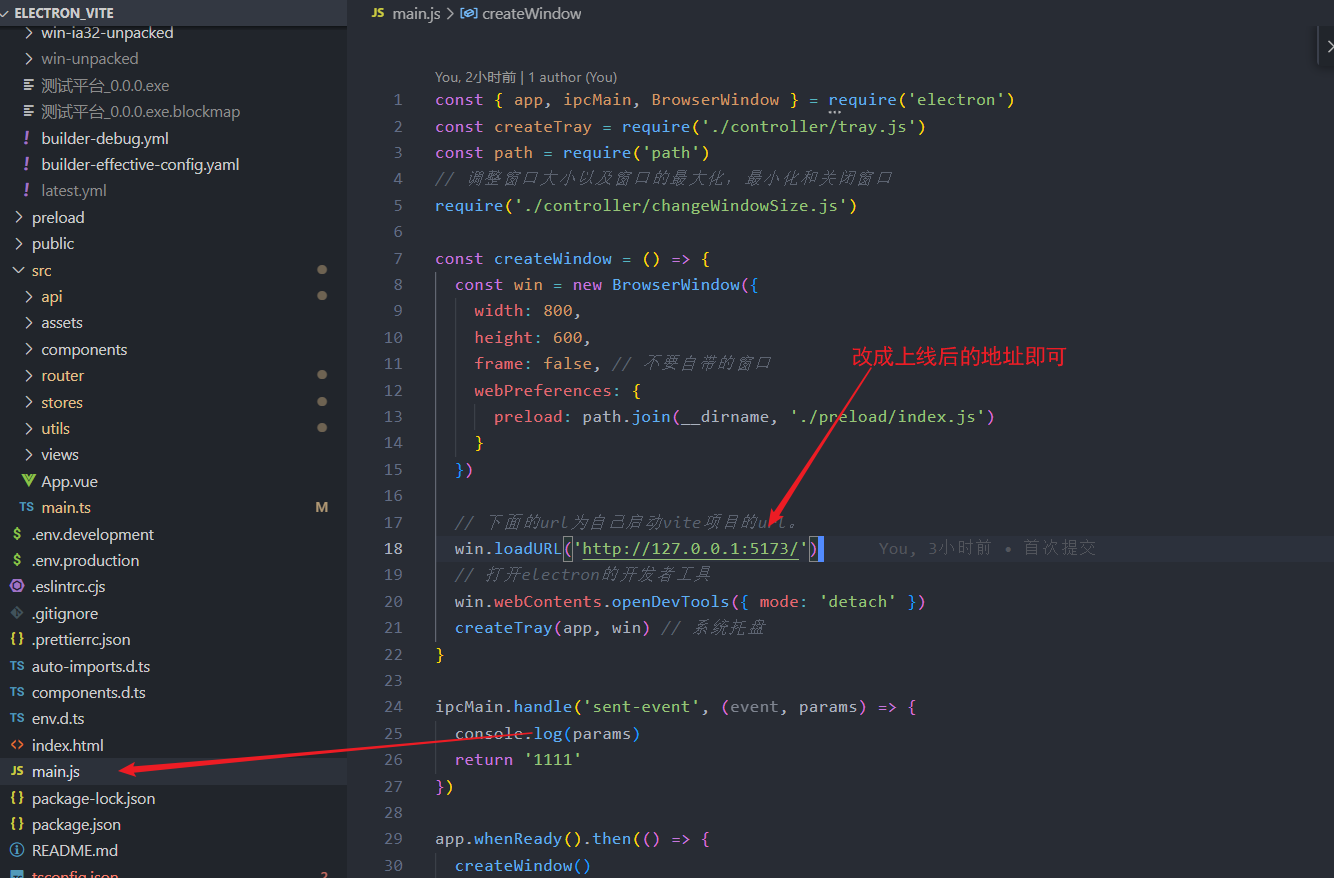Click the openDevTools call on line 20
The height and width of the screenshot is (878, 1334).
[x=671, y=602]
